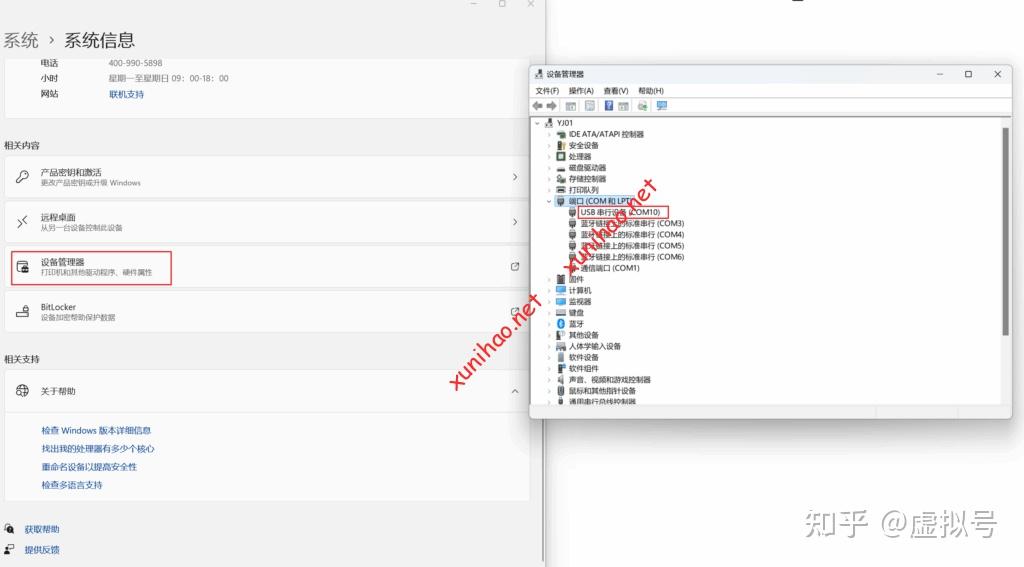Open the 联机支持 website link
Screen dimensions: 1024x567
tap(126, 94)
